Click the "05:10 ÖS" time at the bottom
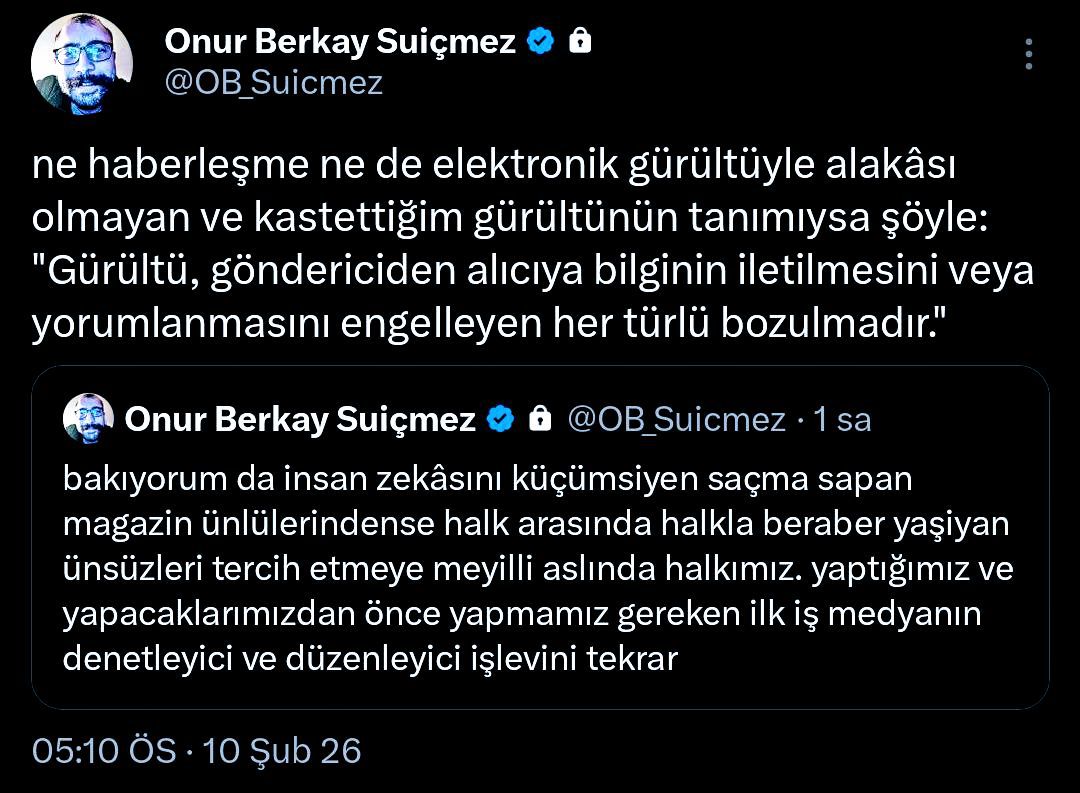The width and height of the screenshot is (1080, 793). [105, 750]
